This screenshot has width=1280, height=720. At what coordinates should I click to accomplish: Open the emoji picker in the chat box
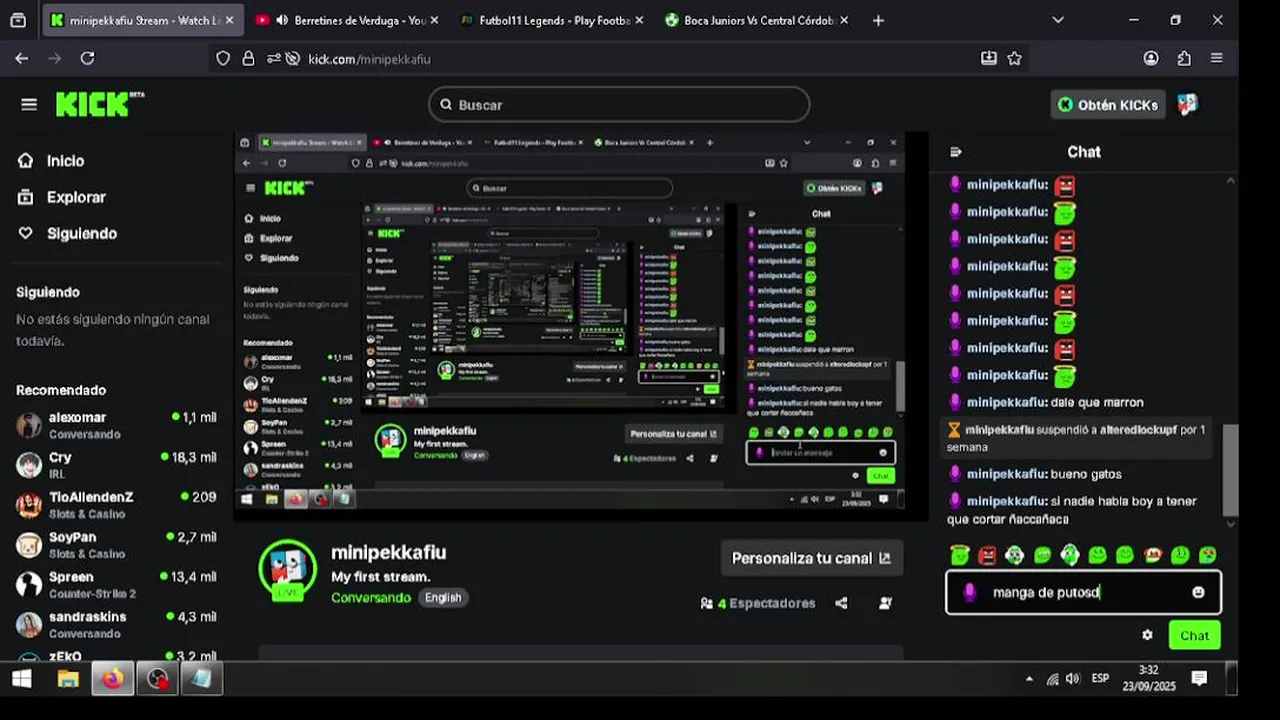coord(1198,592)
